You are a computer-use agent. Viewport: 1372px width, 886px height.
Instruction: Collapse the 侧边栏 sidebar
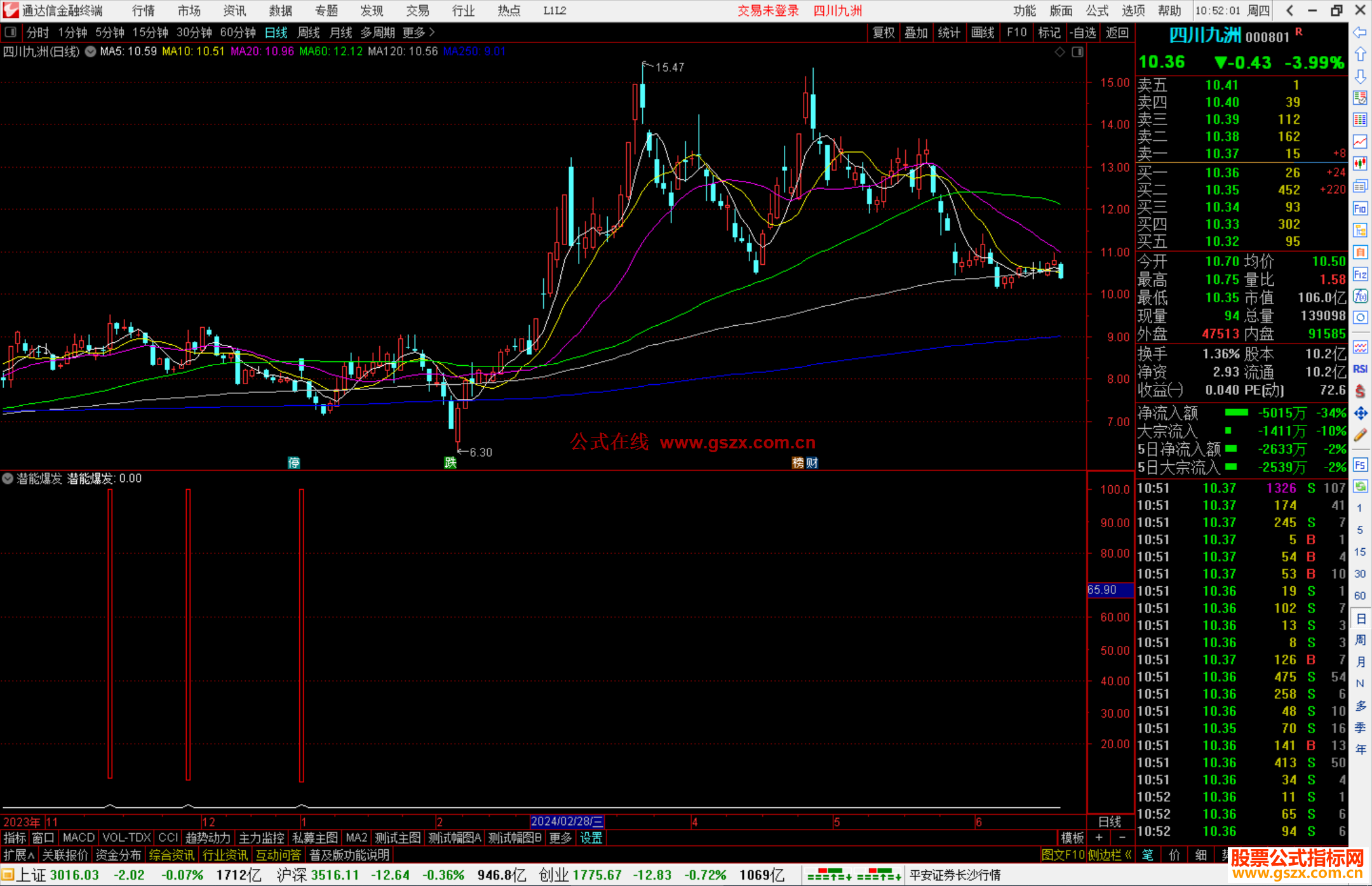point(1110,855)
